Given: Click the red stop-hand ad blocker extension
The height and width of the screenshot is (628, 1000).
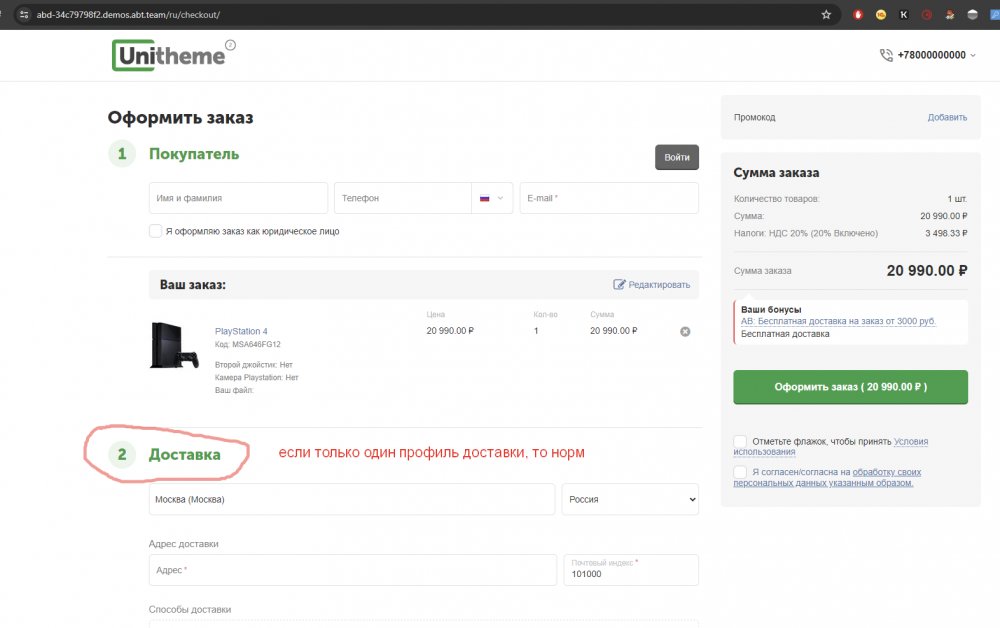Looking at the screenshot, I should (859, 15).
